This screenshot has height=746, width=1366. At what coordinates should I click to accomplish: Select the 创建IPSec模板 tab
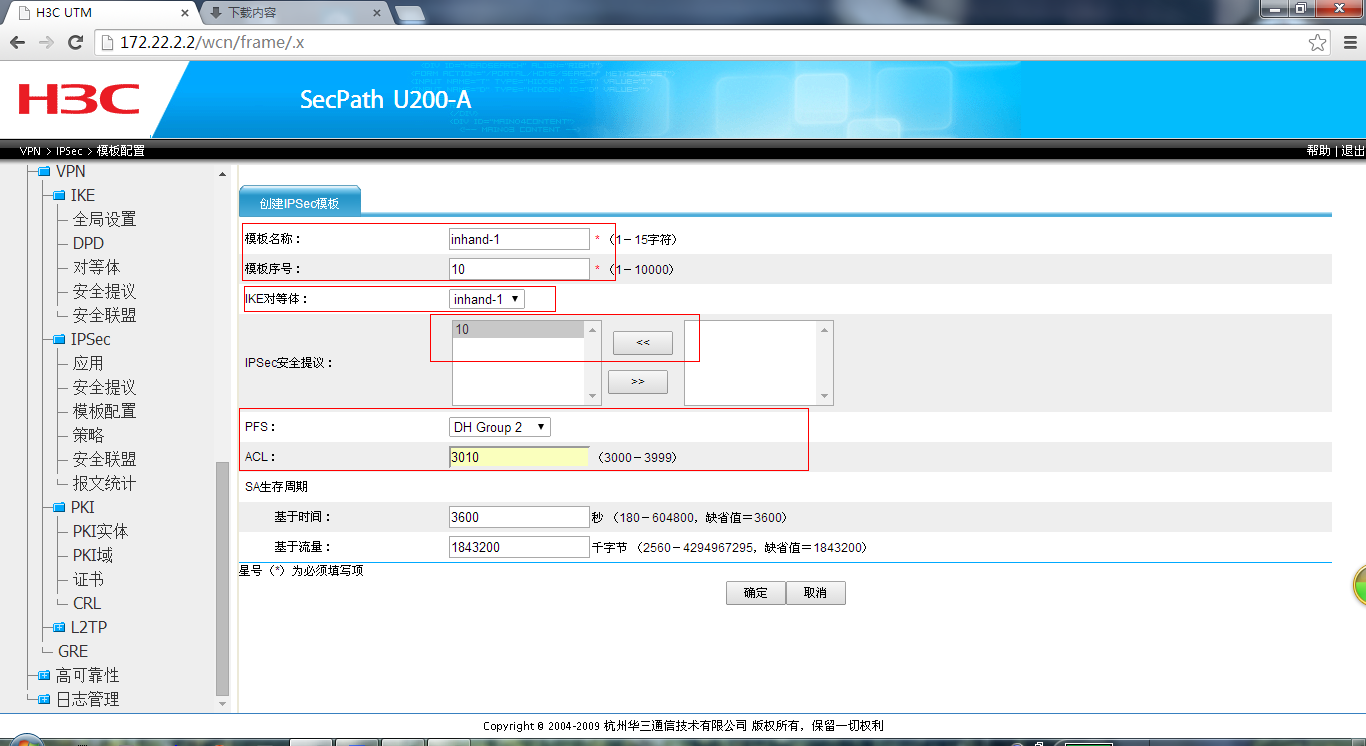299,203
